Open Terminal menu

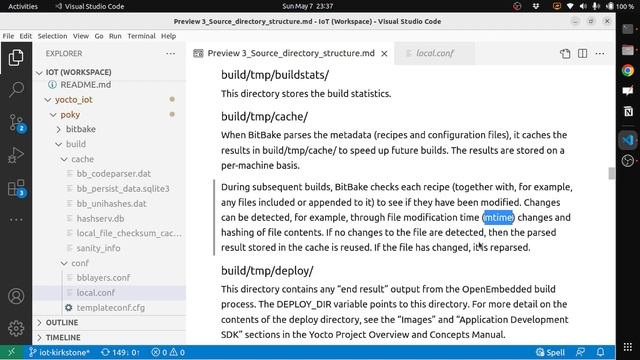(x=141, y=36)
